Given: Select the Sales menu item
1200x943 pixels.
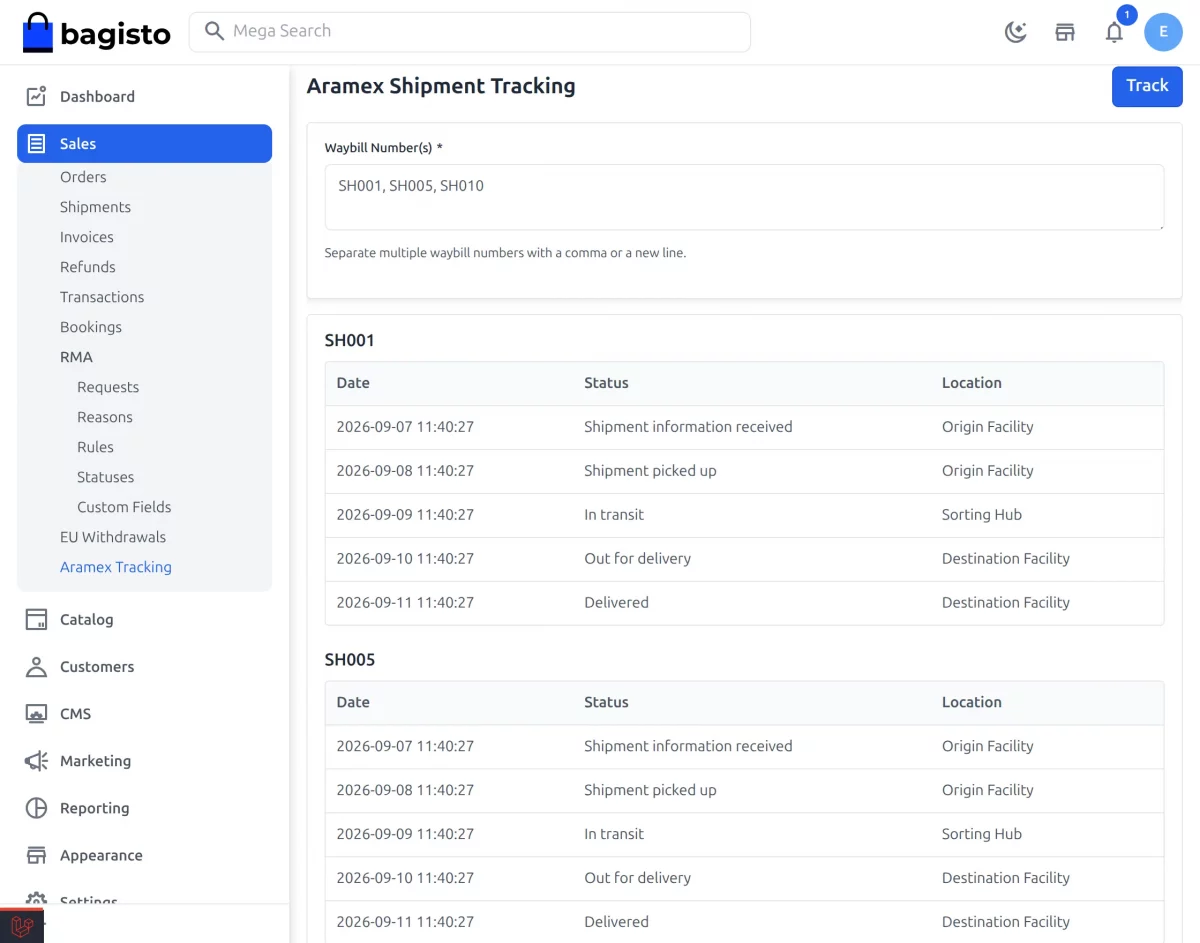Looking at the screenshot, I should (144, 143).
